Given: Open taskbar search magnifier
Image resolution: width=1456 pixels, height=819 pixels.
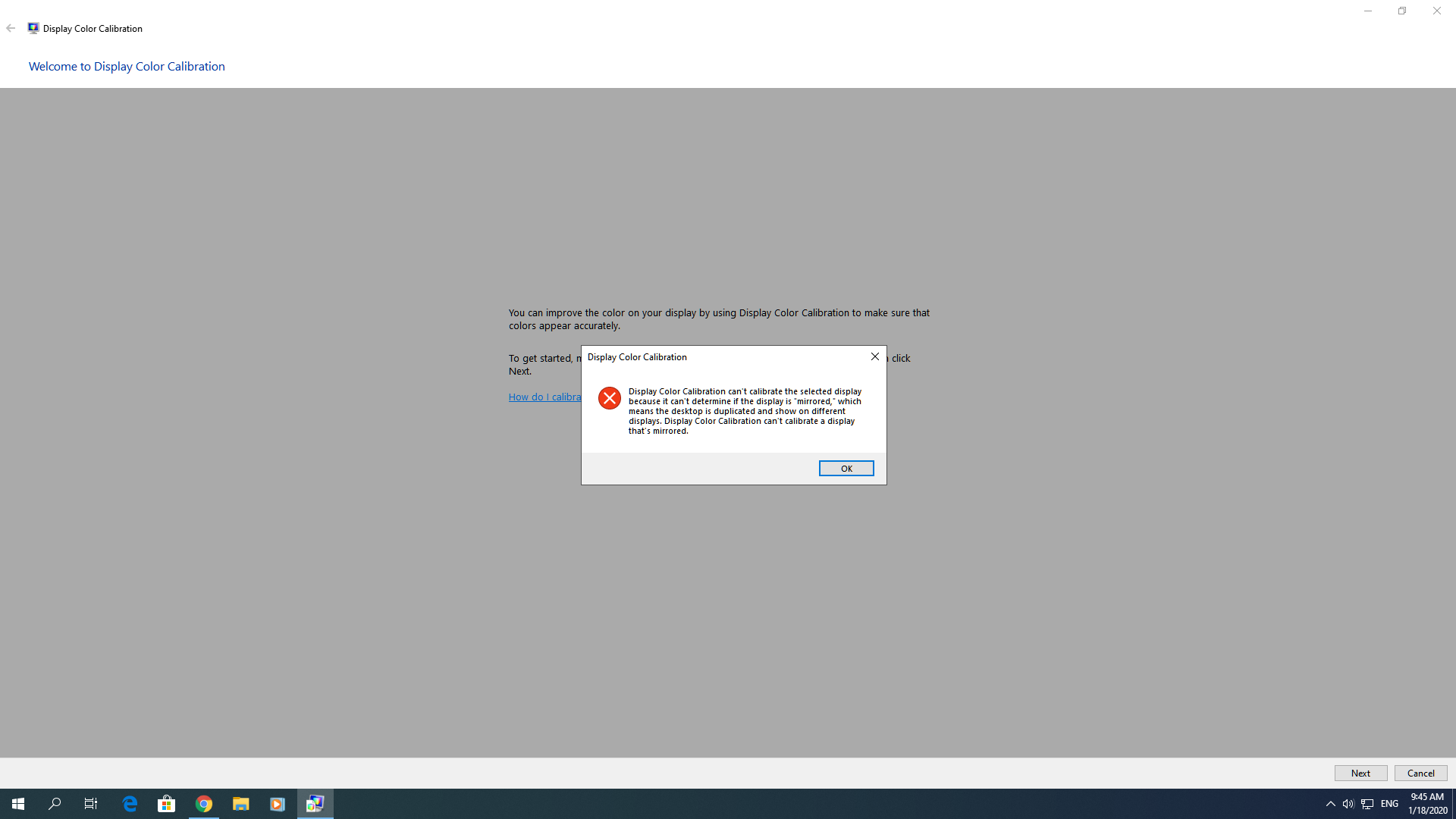Looking at the screenshot, I should [55, 804].
